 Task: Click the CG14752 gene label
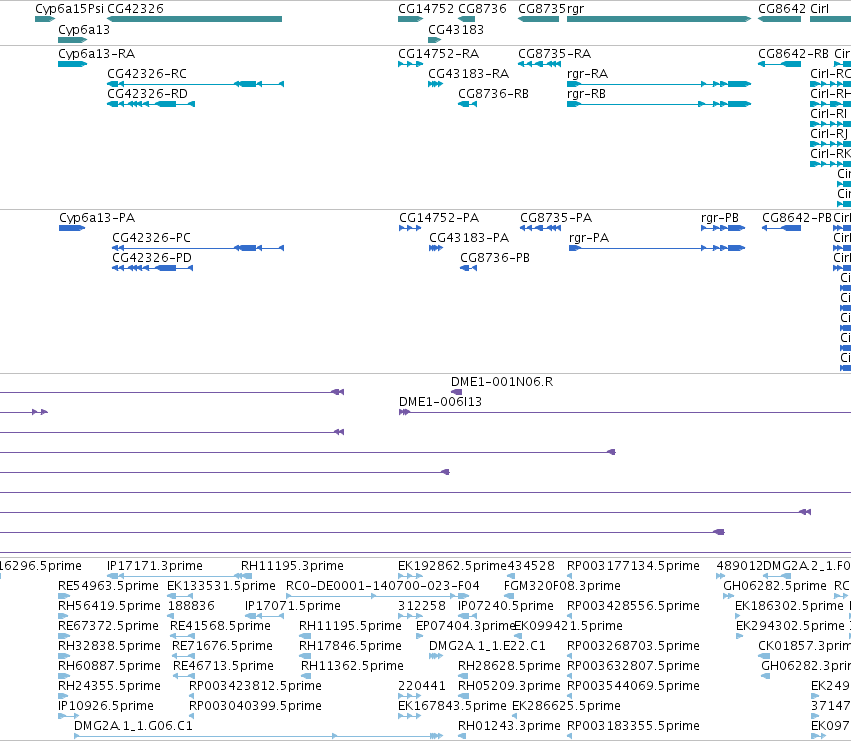point(426,9)
